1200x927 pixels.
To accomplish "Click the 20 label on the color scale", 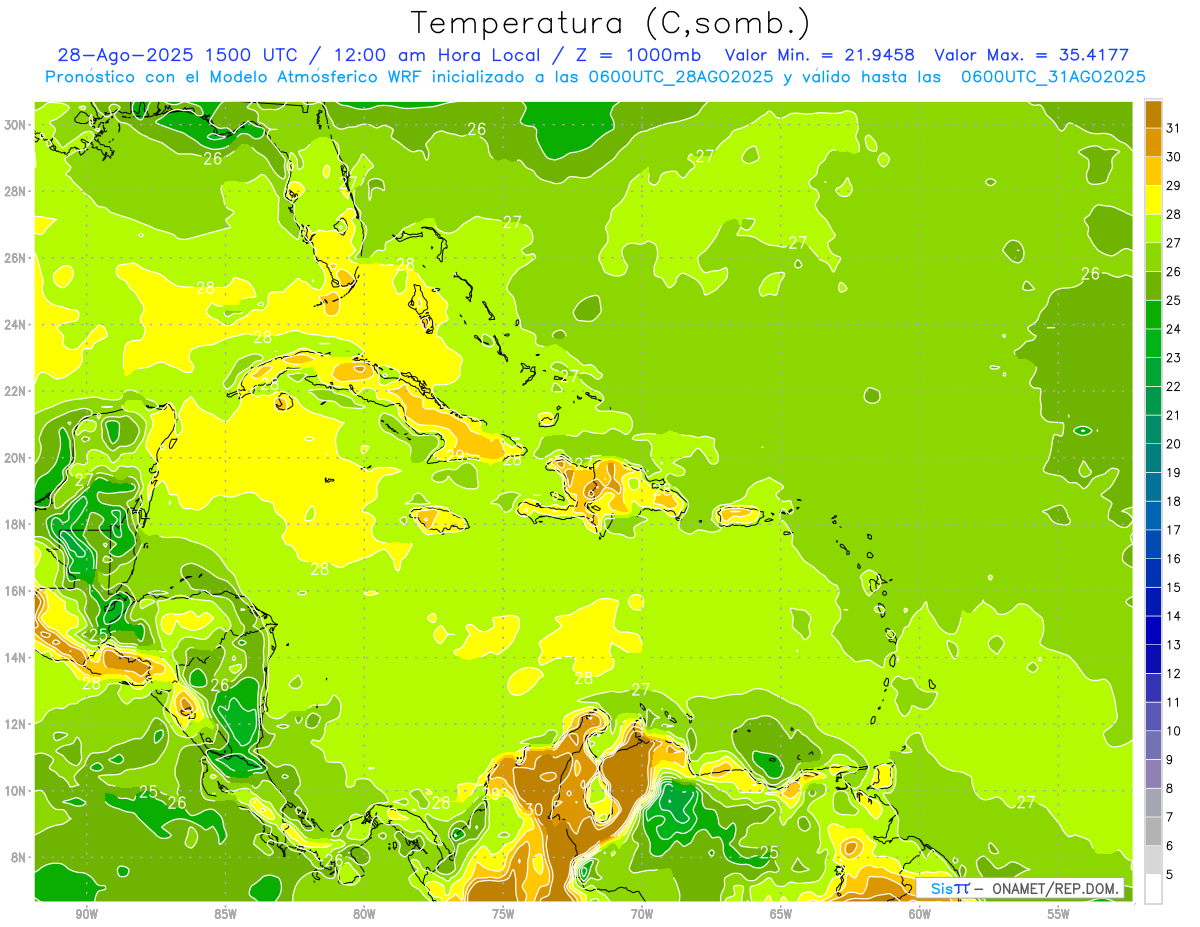I will click(x=1173, y=444).
